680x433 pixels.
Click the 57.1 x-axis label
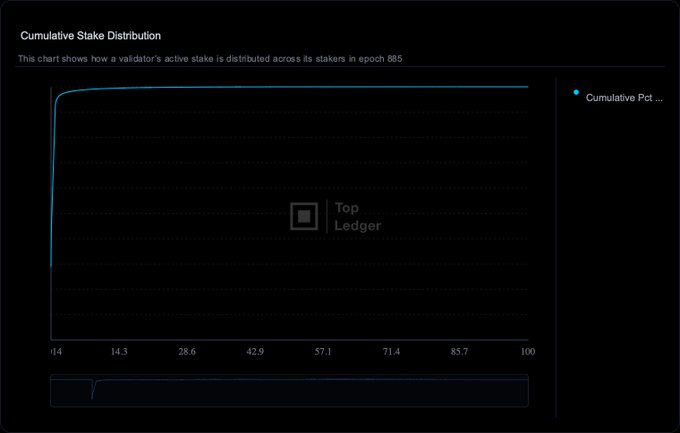(323, 353)
